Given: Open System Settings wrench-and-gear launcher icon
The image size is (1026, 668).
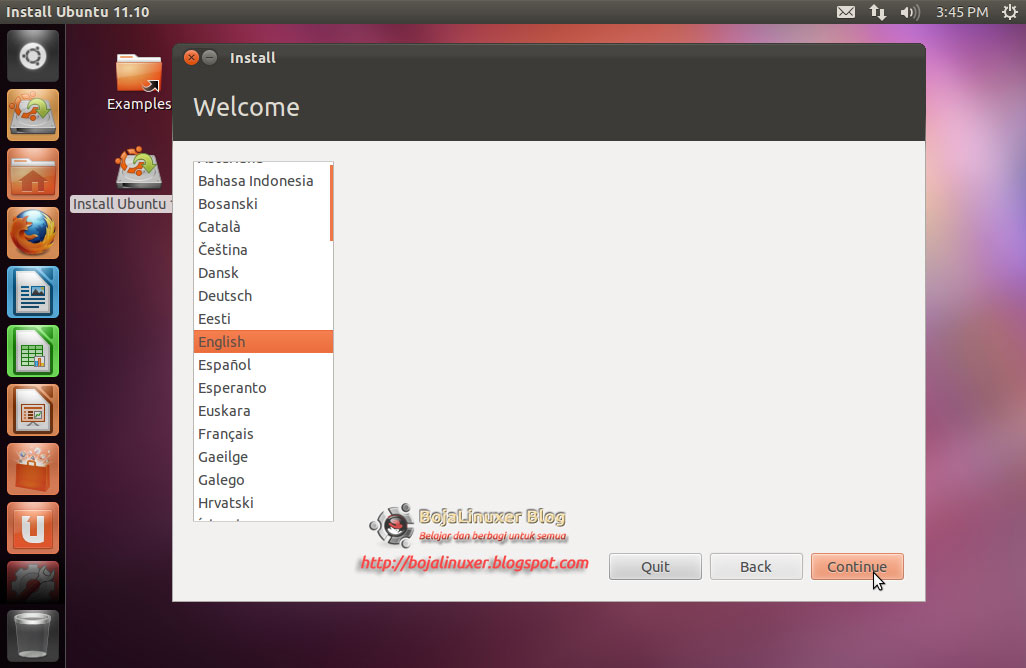Looking at the screenshot, I should tap(33, 582).
